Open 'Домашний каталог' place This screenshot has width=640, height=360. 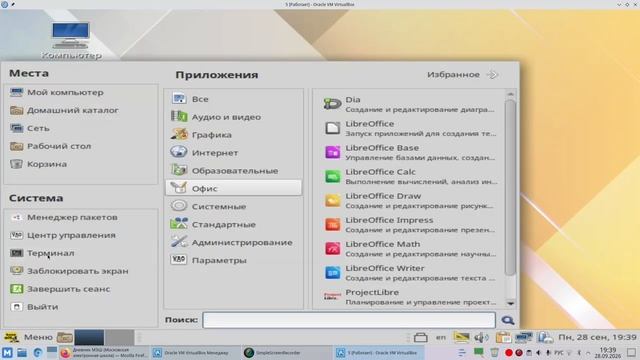pos(81,110)
